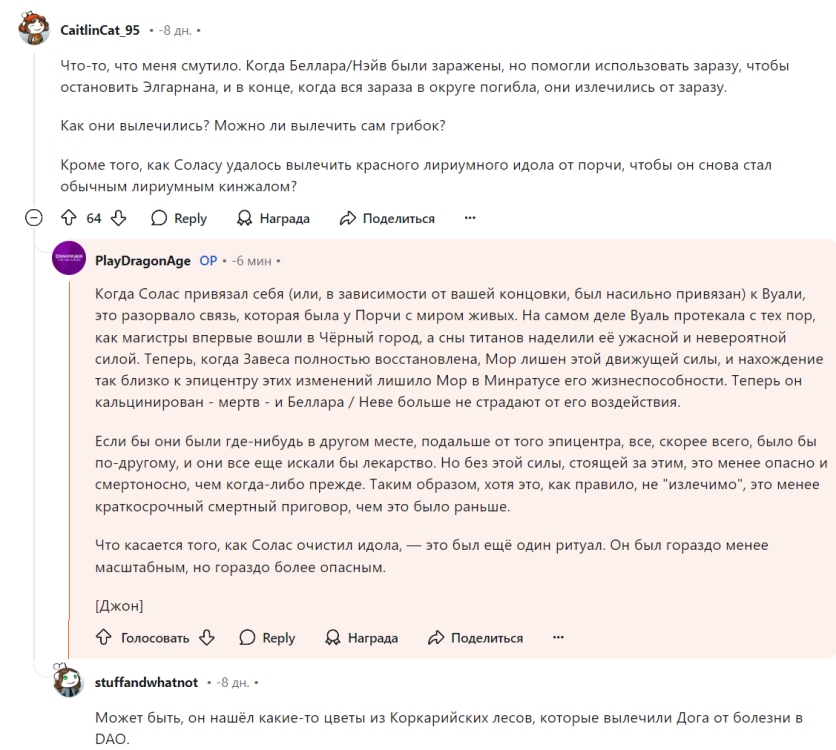The height and width of the screenshot is (750, 836).
Task: Collapse CaitlinCat_95's comment thread
Action: point(34,218)
